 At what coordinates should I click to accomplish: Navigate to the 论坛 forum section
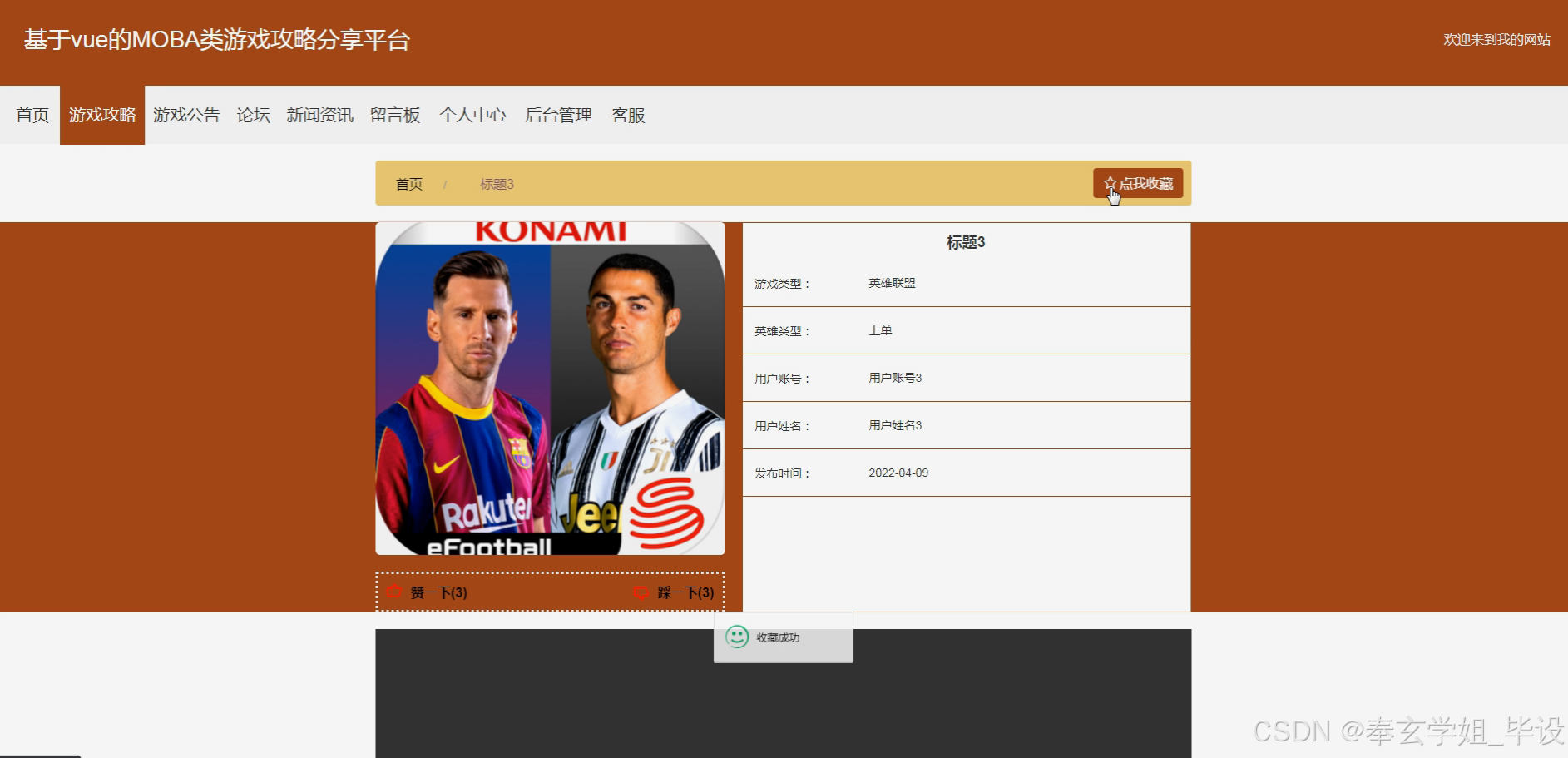[253, 115]
